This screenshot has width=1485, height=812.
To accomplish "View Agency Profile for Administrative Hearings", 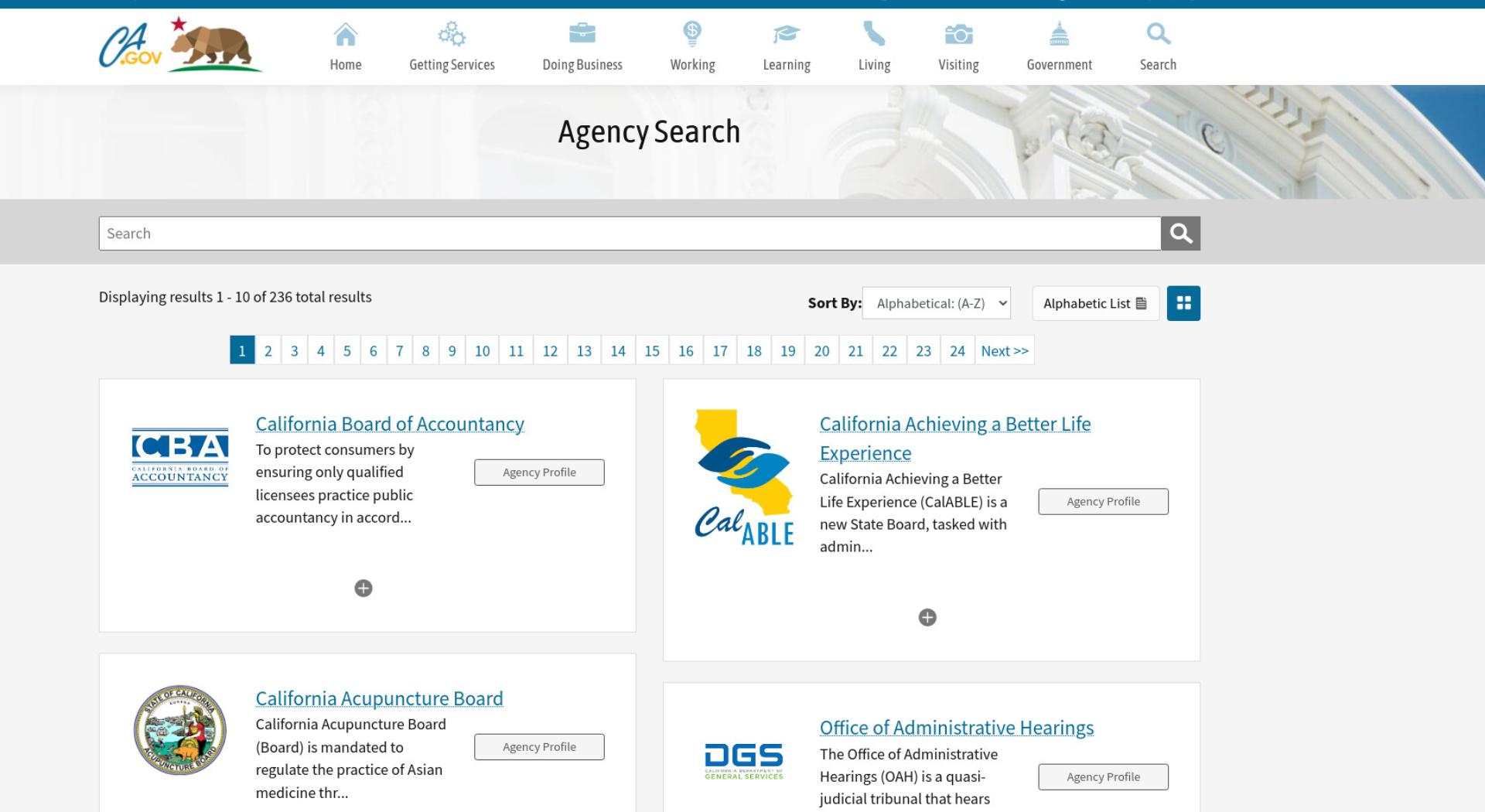I will pos(1103,777).
